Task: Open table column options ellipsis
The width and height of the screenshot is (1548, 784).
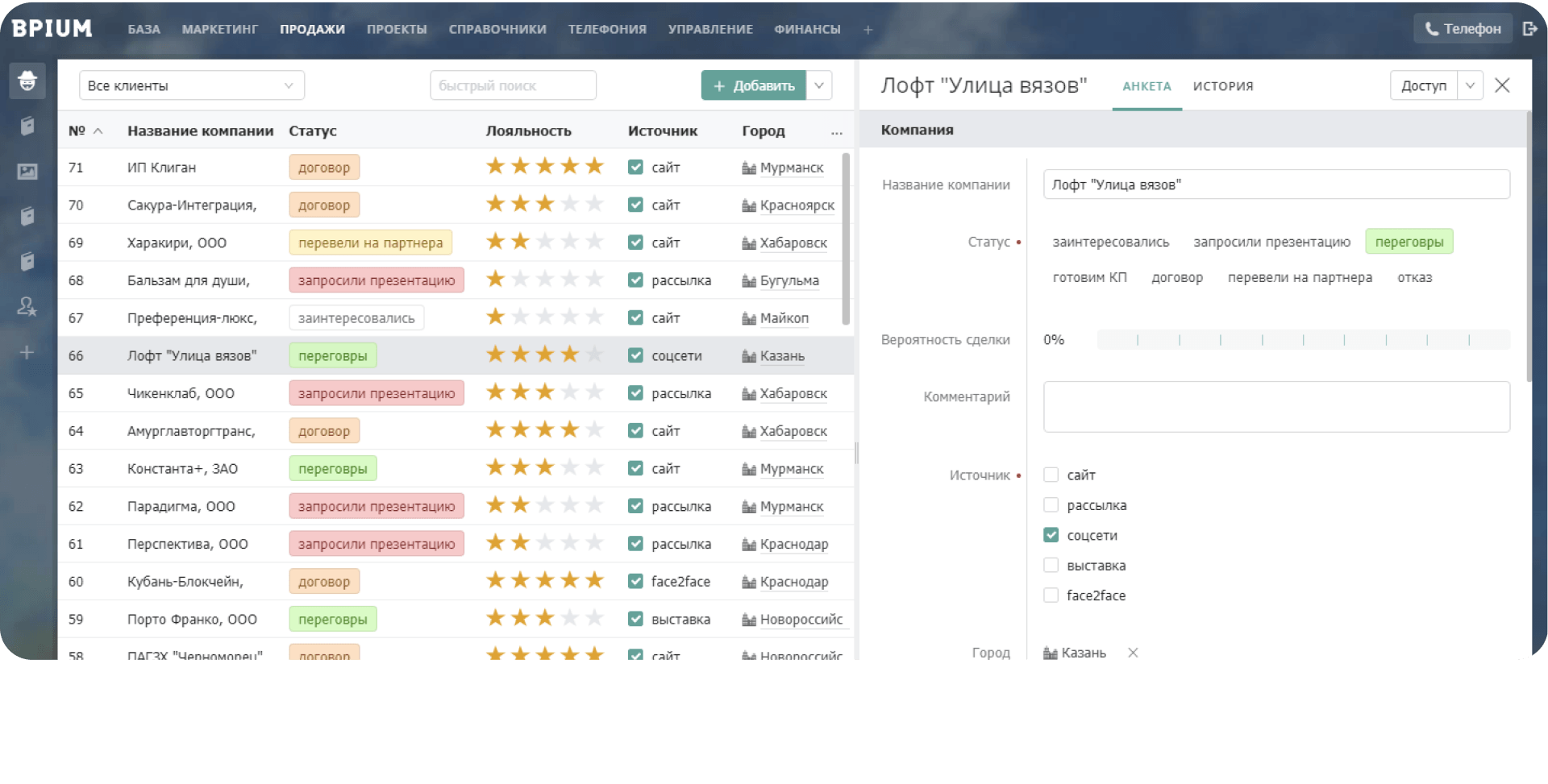Action: tap(837, 132)
